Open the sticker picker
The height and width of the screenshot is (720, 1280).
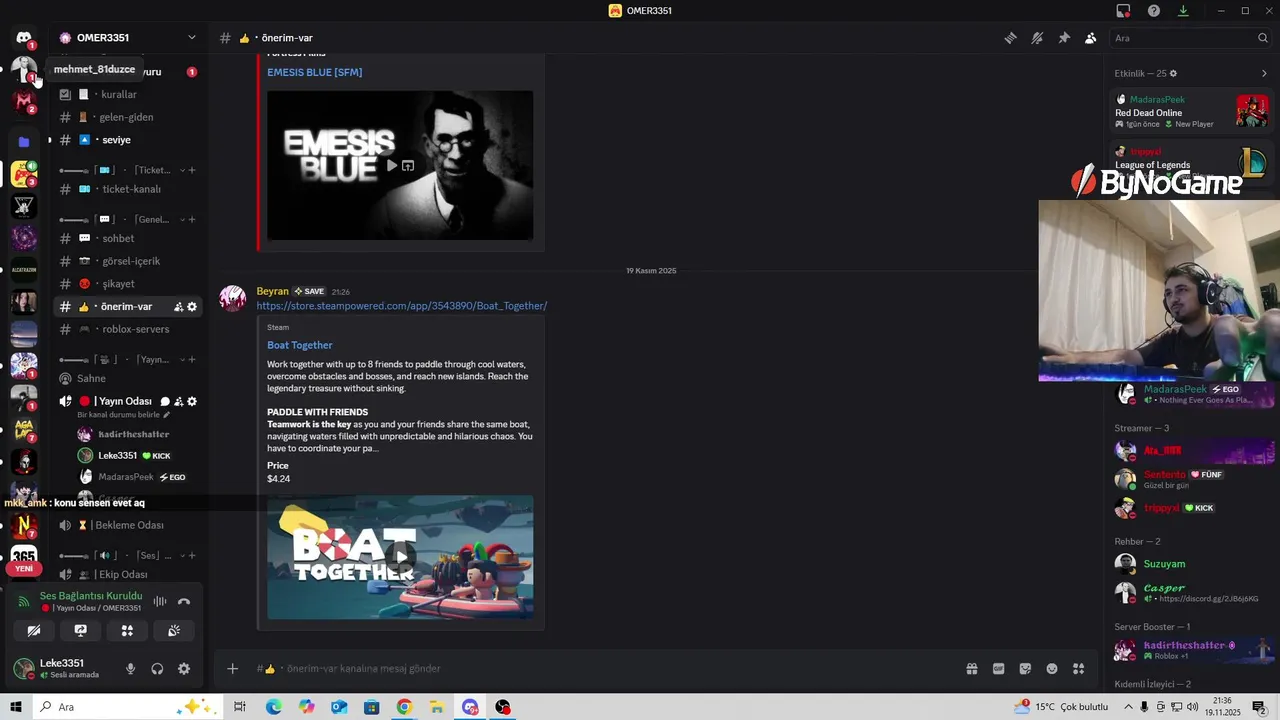click(1025, 669)
